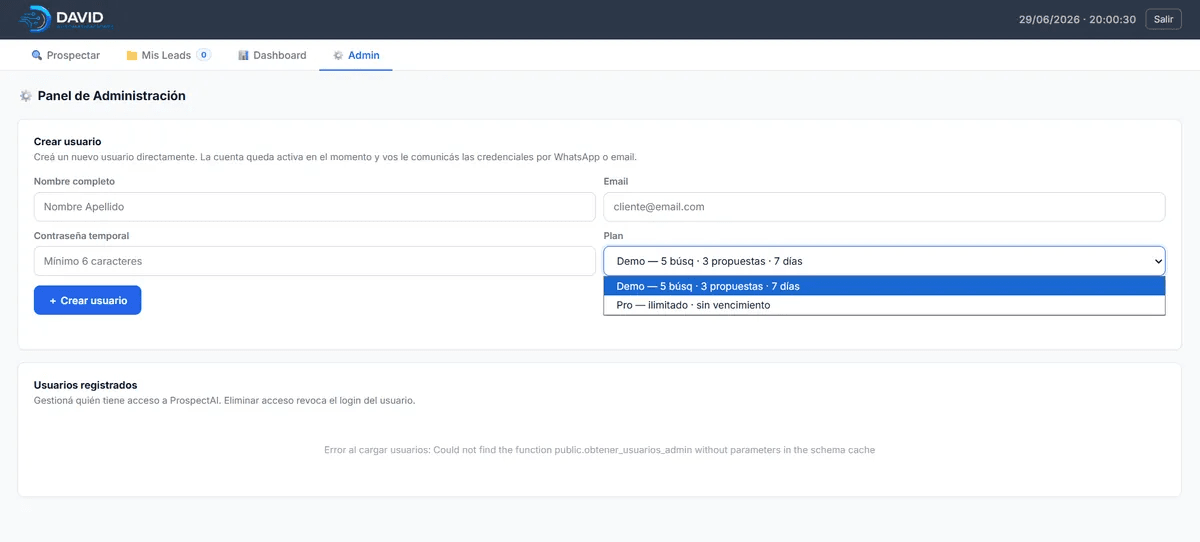1200x542 pixels.
Task: Click the Nombre completo label
Action: click(74, 182)
